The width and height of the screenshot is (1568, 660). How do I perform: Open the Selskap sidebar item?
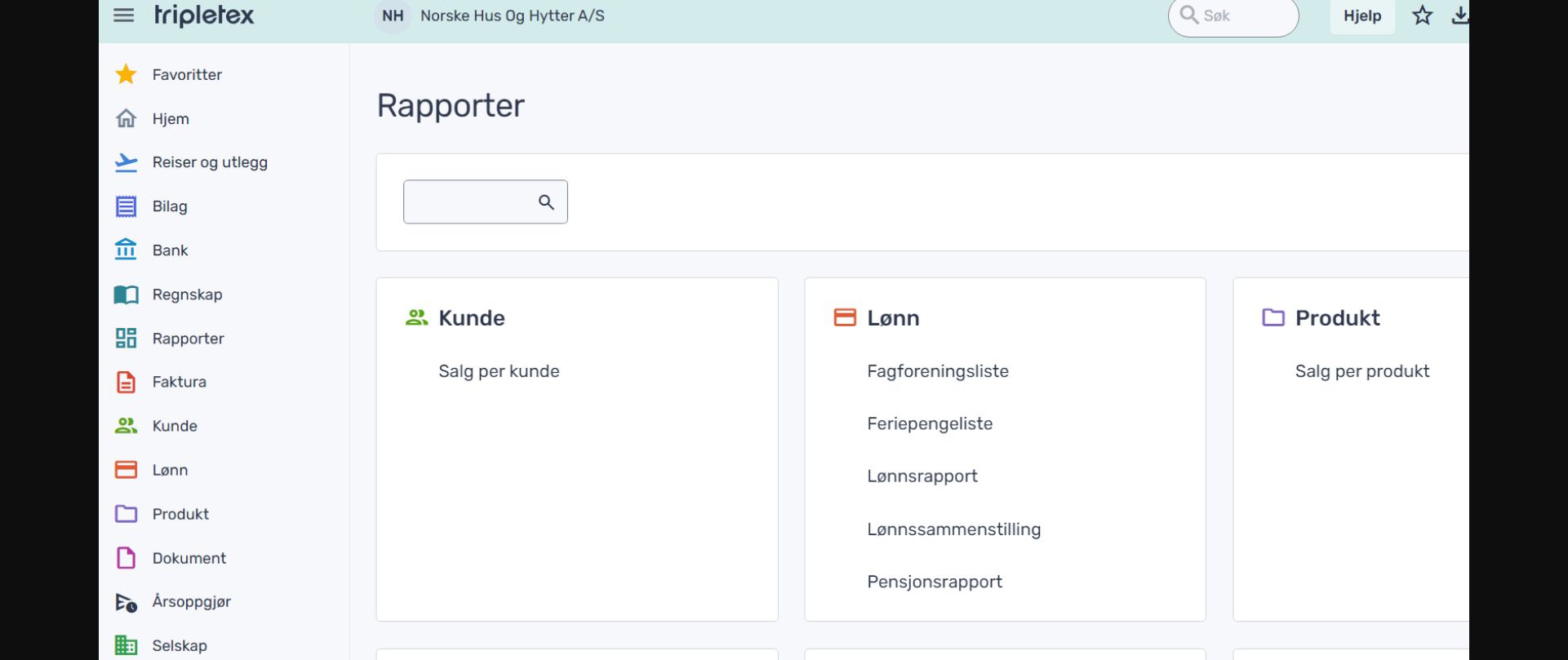tap(180, 645)
